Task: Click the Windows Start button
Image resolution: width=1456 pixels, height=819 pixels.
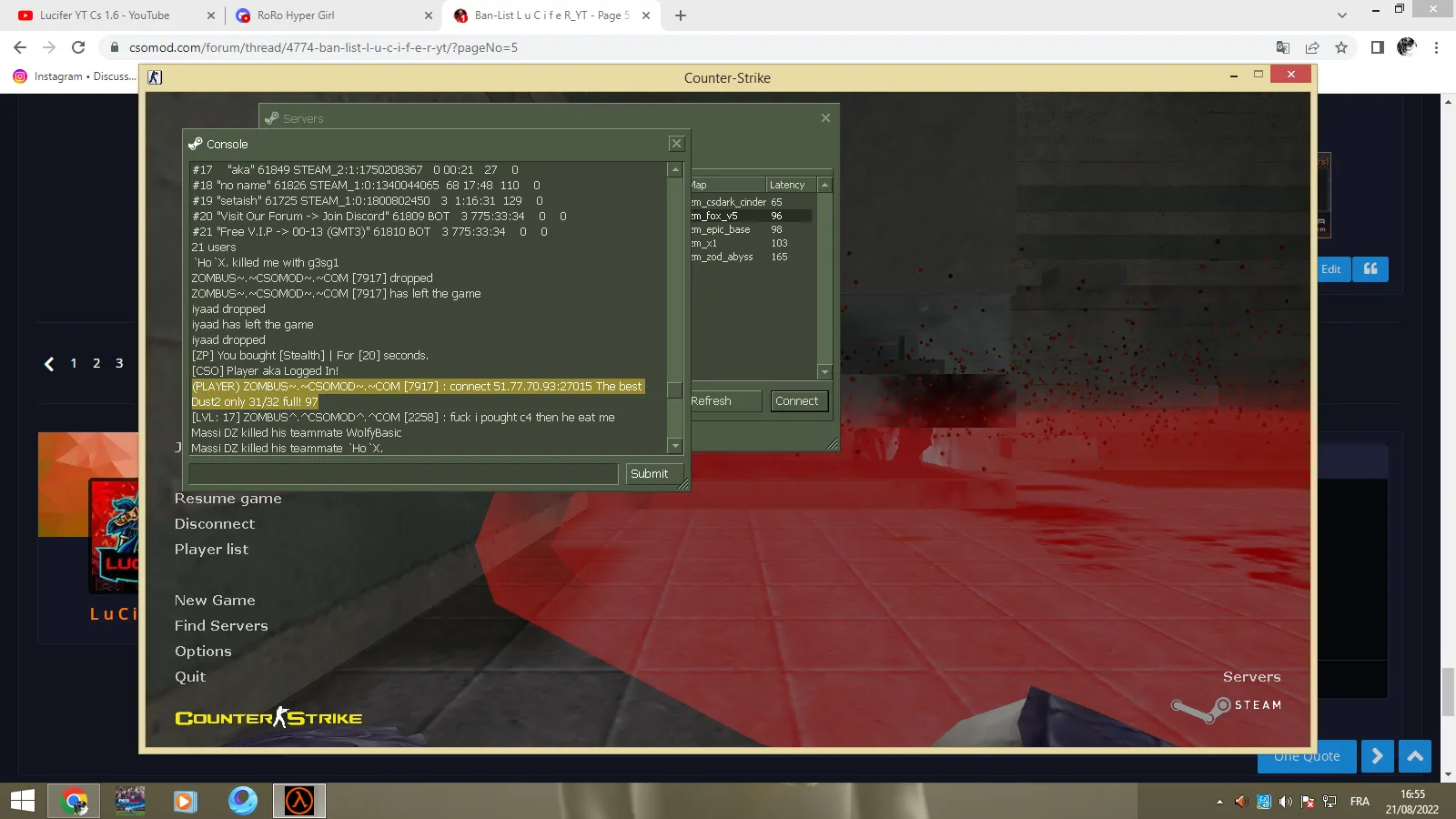Action: 22,801
